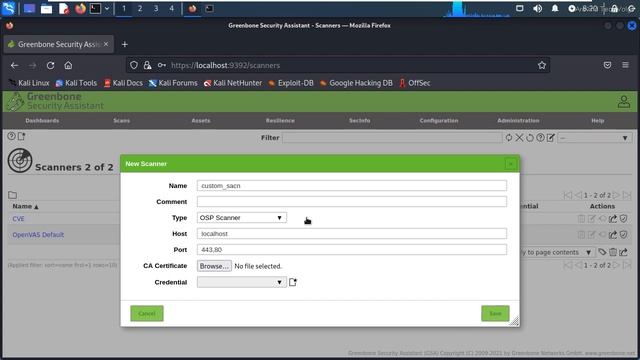Viewport: 640px width, 360px height.
Task: Click the Pocket save icon
Action: [x=607, y=65]
